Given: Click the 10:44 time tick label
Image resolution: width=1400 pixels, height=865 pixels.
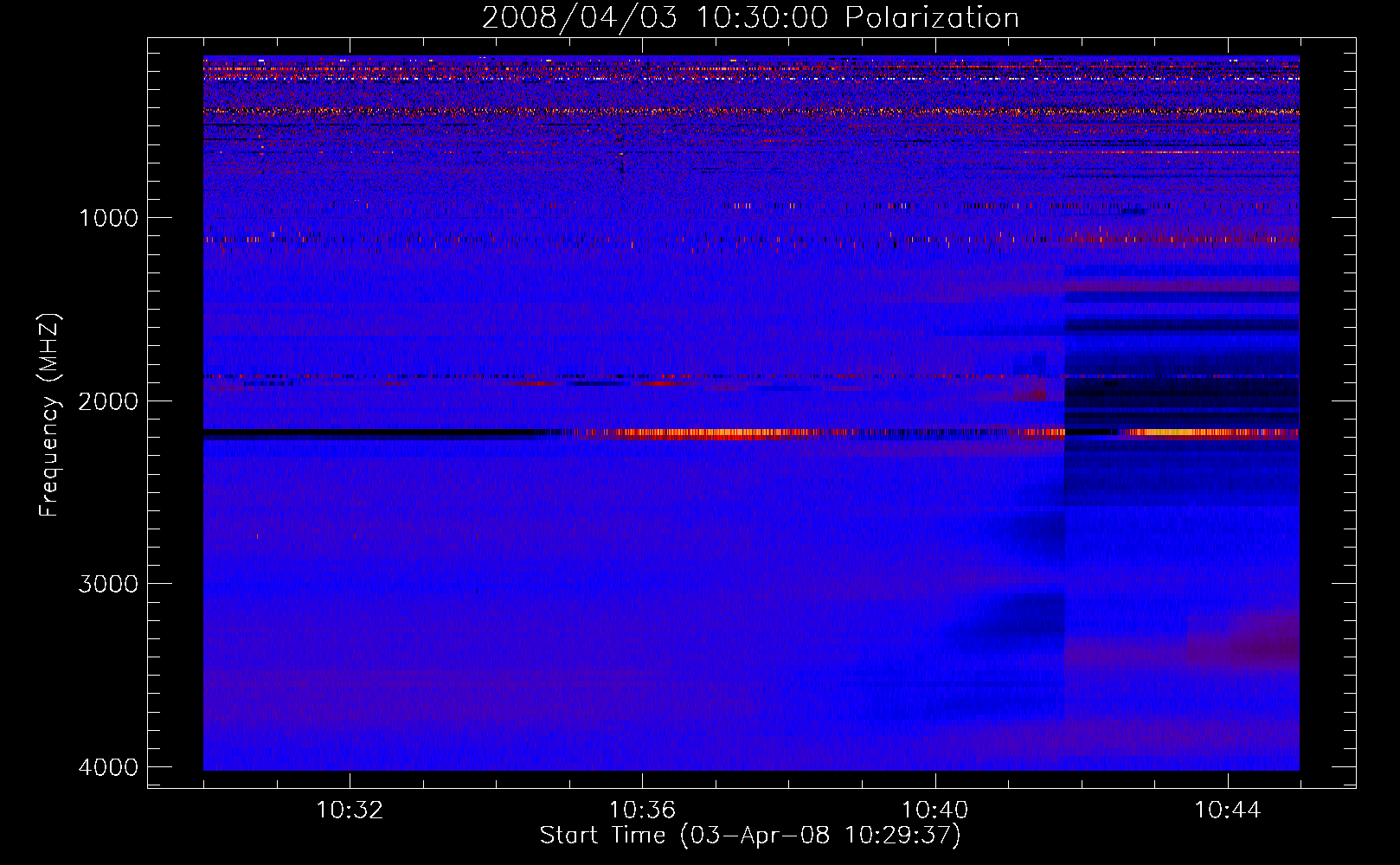Looking at the screenshot, I should pyautogui.click(x=1228, y=811).
